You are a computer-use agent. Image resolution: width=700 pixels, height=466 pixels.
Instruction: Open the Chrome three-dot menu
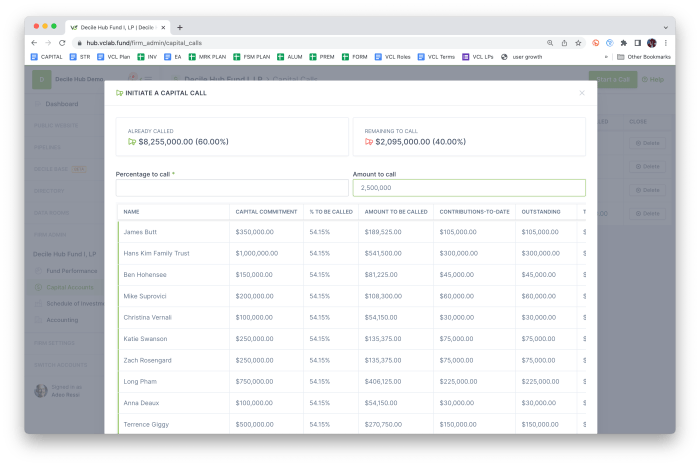pos(666,43)
